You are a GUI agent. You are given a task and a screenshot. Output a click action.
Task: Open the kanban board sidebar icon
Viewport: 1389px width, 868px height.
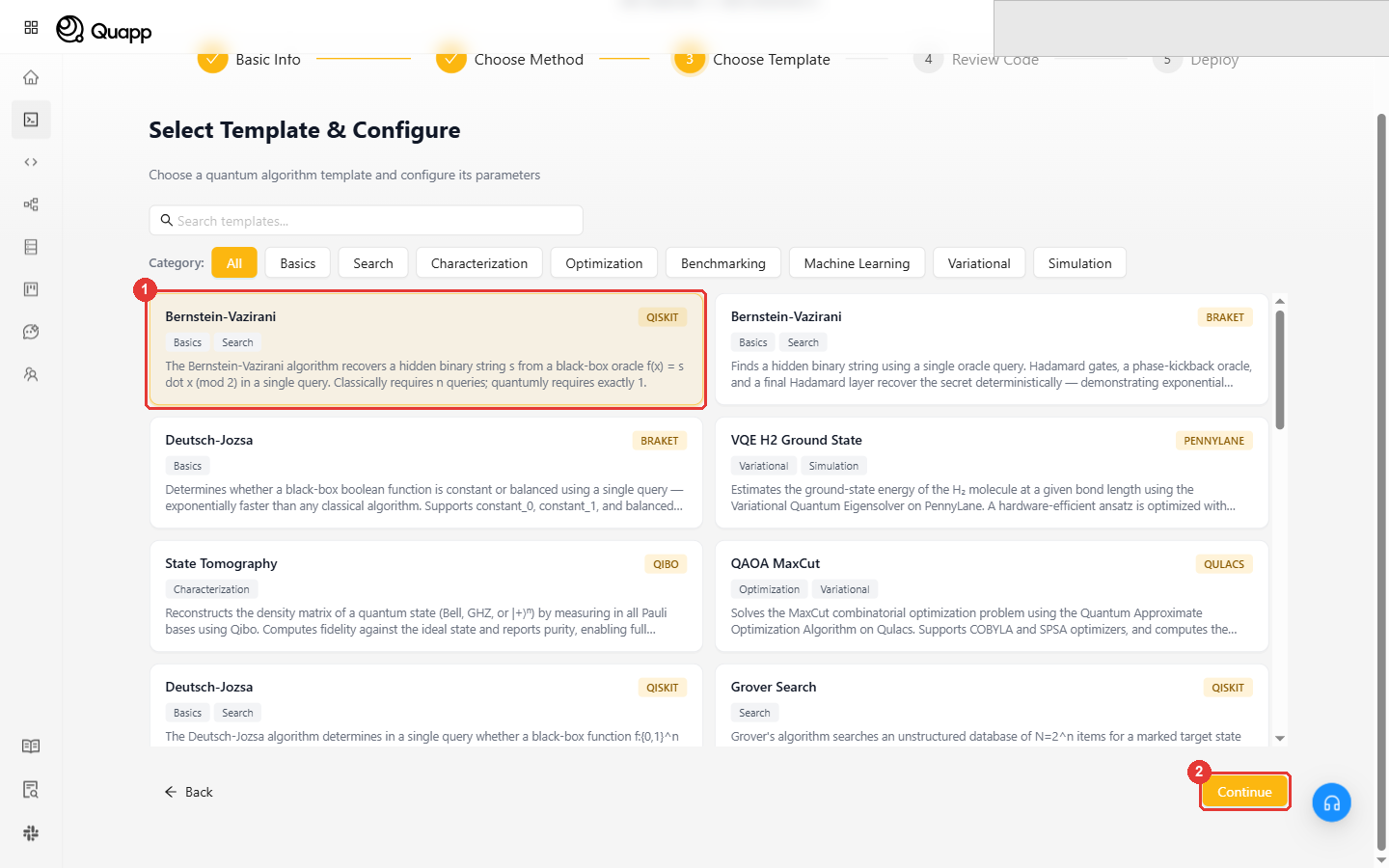(x=31, y=289)
